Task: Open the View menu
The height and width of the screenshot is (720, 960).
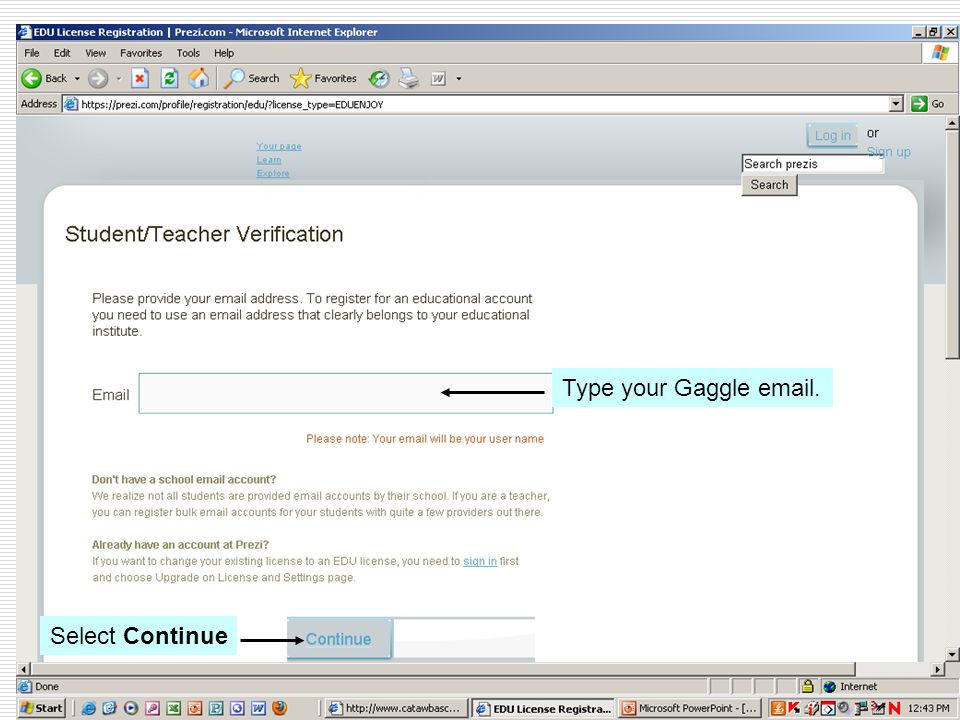Action: pyautogui.click(x=96, y=53)
